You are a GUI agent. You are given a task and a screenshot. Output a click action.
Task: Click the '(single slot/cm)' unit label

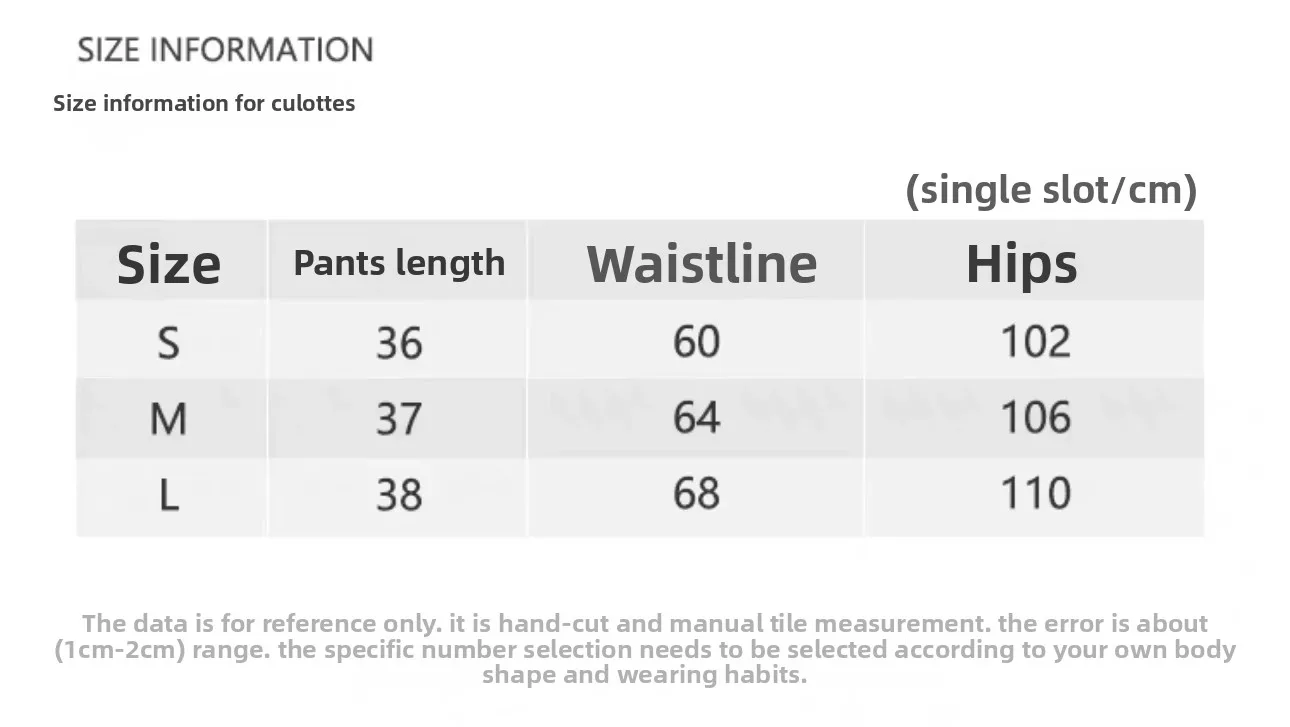pyautogui.click(x=1051, y=189)
